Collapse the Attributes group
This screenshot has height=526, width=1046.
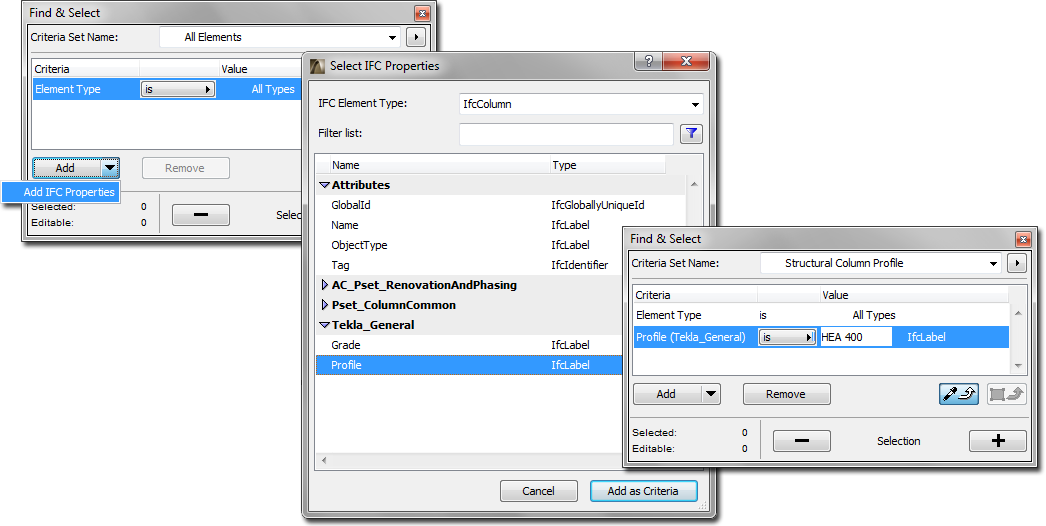[325, 185]
